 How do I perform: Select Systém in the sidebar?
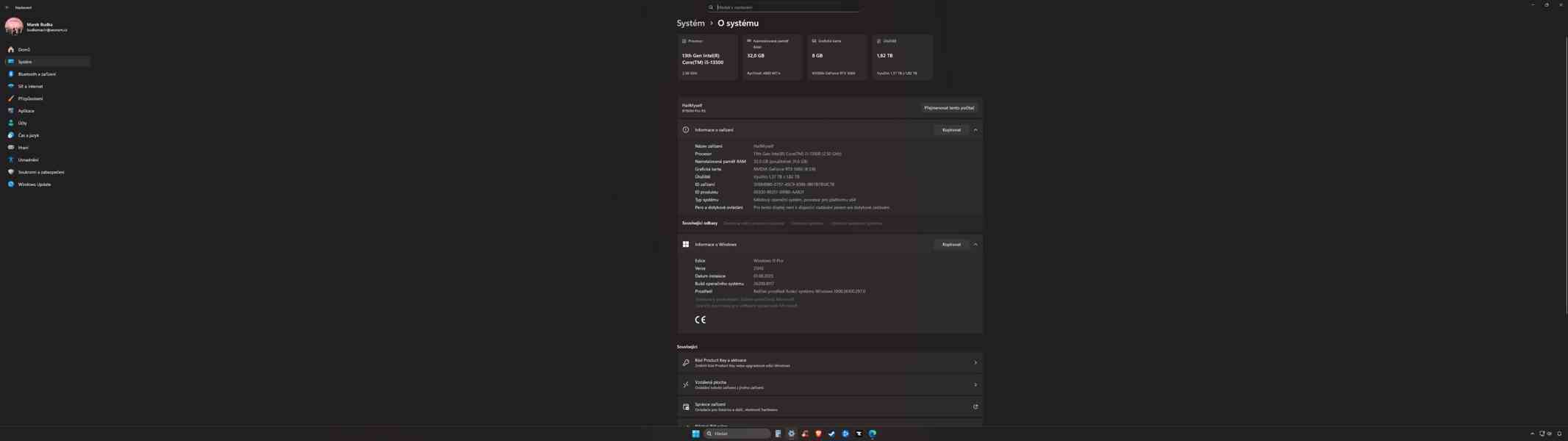pyautogui.click(x=47, y=62)
